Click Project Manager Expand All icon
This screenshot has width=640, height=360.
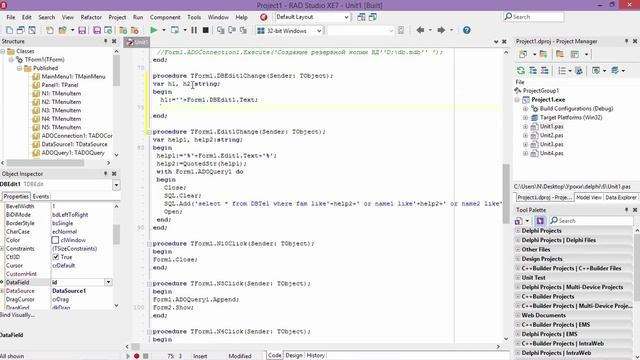click(x=533, y=71)
